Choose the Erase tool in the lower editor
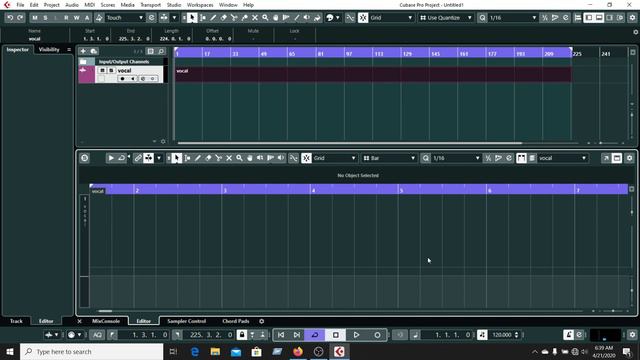 208,158
